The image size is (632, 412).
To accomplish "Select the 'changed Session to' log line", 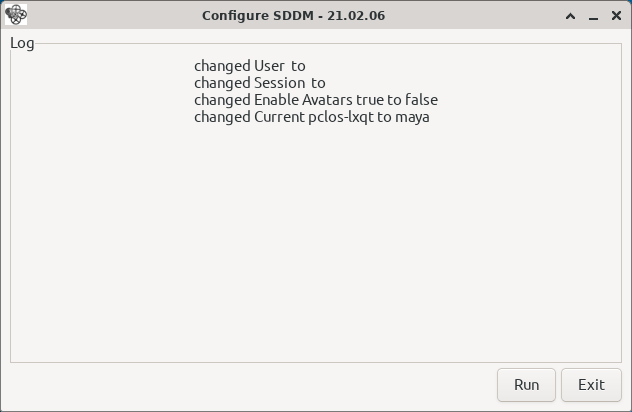I will [260, 83].
